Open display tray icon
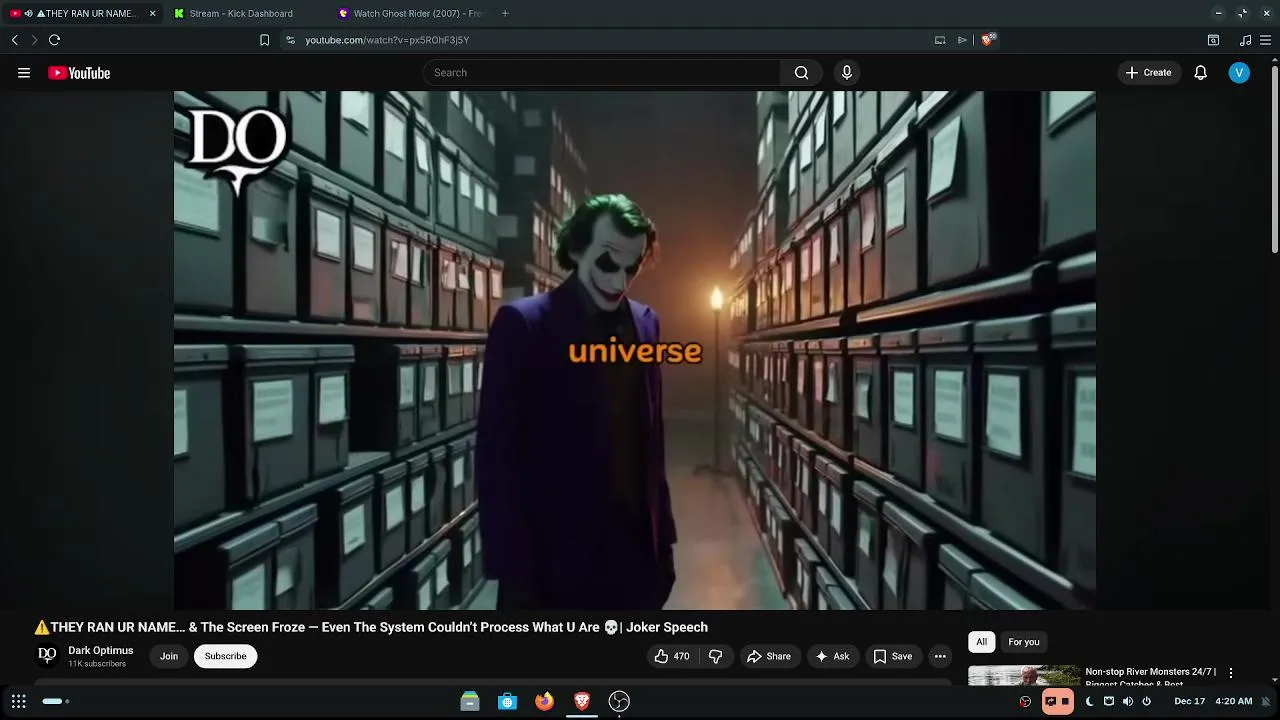 1109,701
